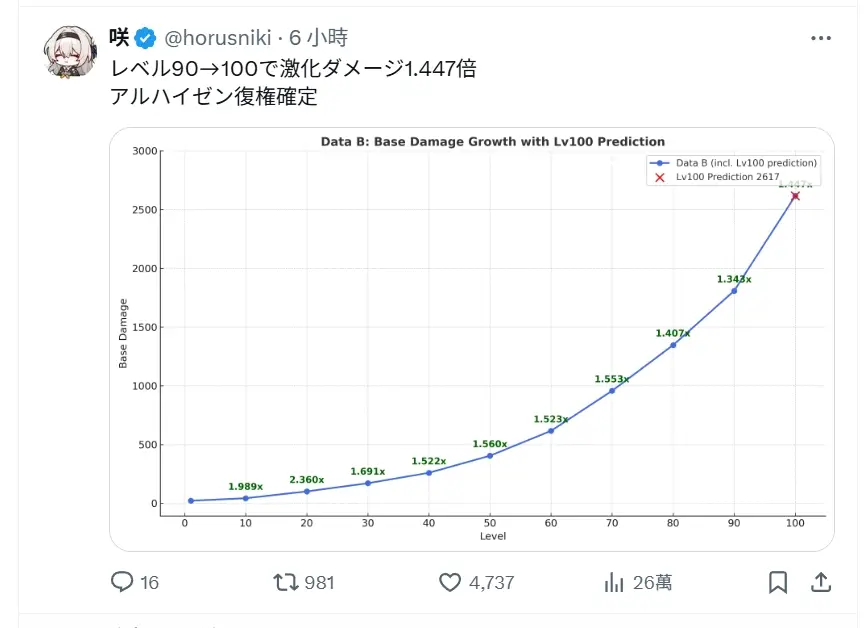
Task: Click the 2.360x label on the chart
Action: pos(307,480)
